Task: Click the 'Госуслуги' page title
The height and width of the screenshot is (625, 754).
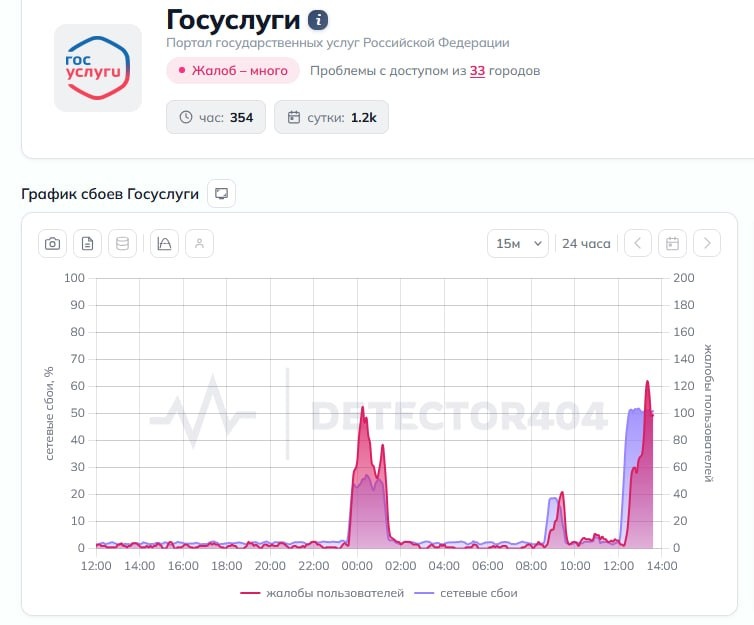Action: [x=233, y=20]
